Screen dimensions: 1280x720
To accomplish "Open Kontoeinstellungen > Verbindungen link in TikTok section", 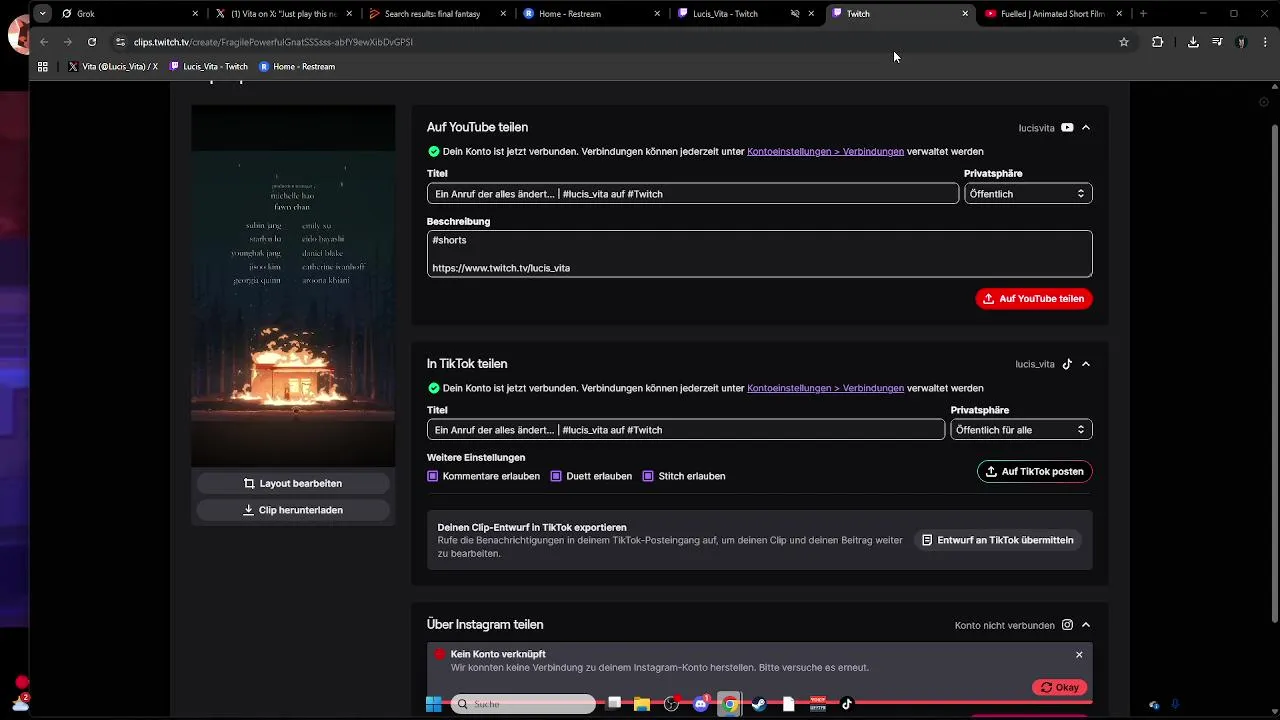I will pyautogui.click(x=825, y=388).
